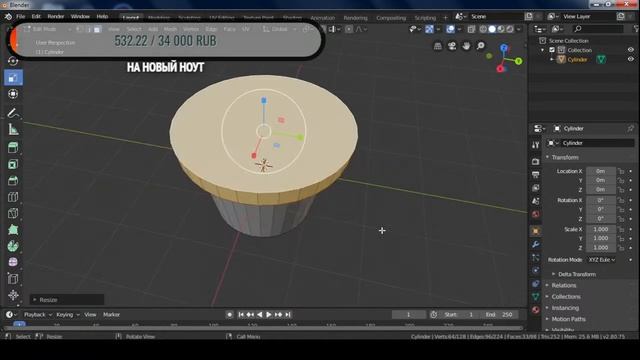The width and height of the screenshot is (640, 360).
Task: Toggle the Rotation X lock
Action: [621, 200]
